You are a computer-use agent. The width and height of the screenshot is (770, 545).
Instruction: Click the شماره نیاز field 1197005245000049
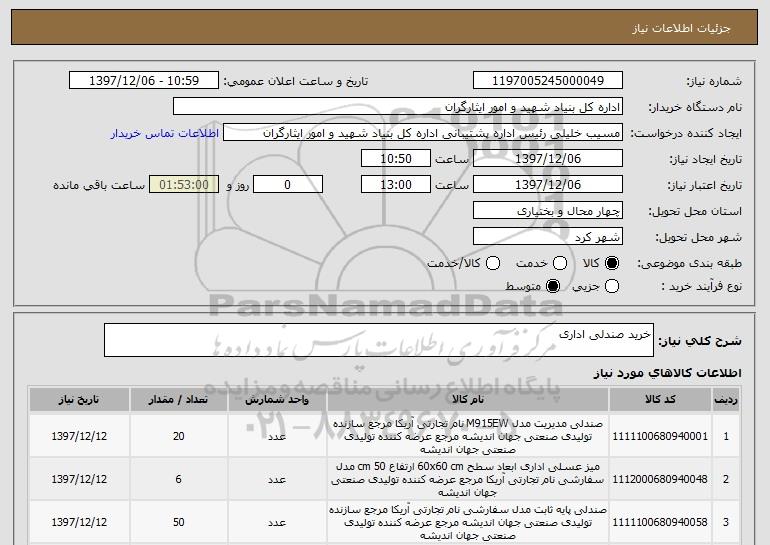click(548, 81)
